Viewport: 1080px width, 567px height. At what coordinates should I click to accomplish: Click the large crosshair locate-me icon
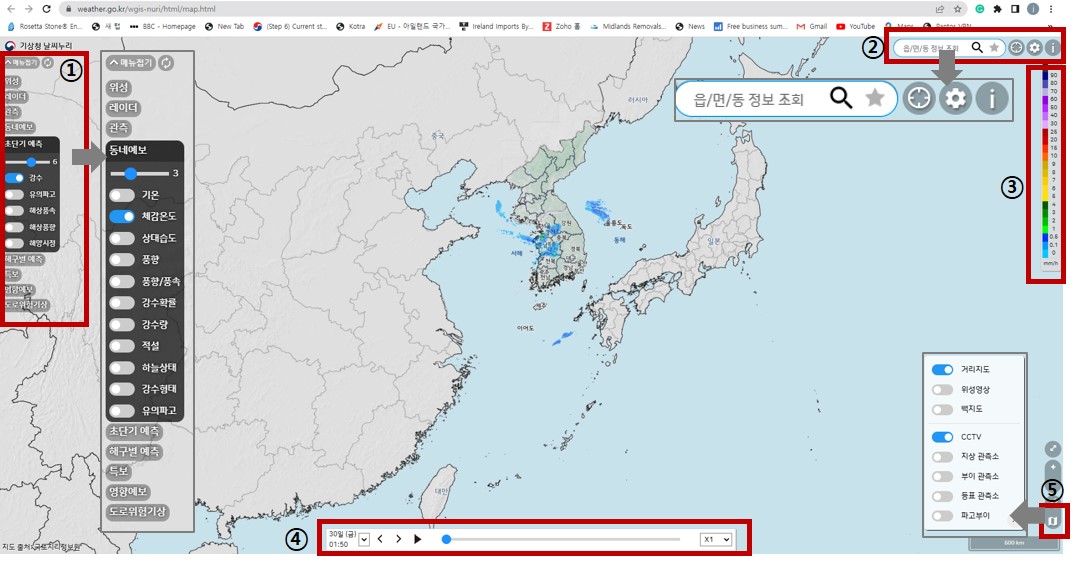point(919,99)
